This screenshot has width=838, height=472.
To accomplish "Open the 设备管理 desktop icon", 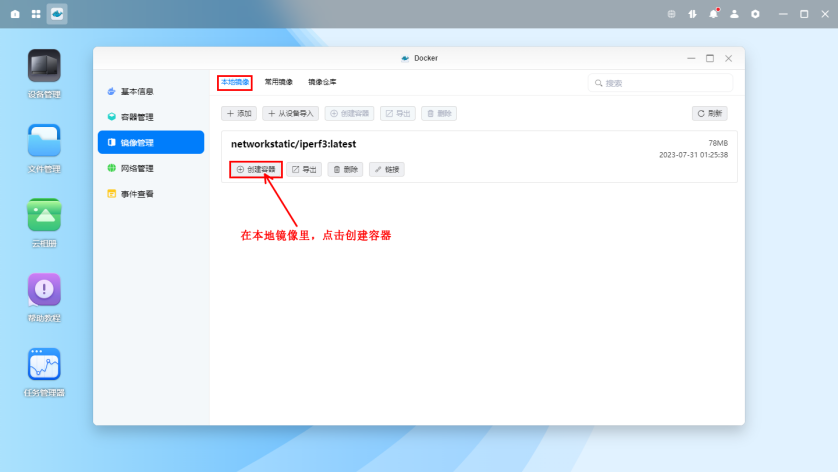I will pyautogui.click(x=44, y=66).
